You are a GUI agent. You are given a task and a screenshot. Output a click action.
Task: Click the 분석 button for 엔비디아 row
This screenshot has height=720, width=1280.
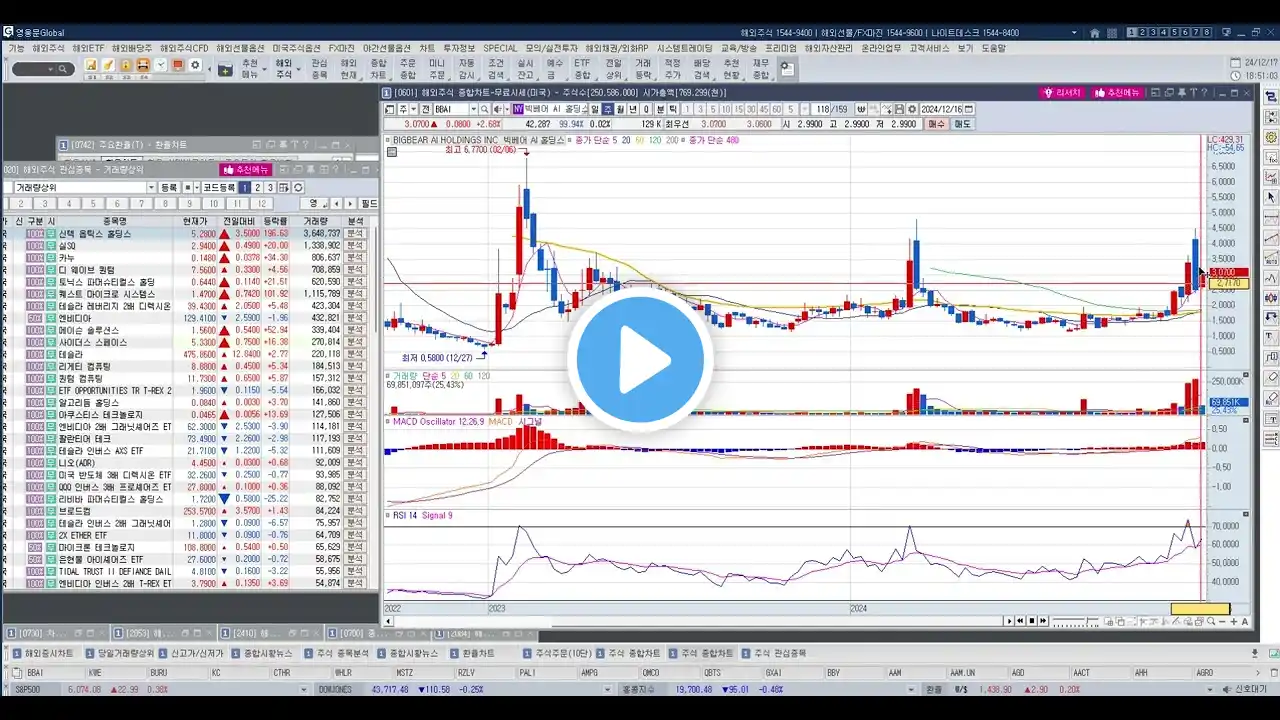355,318
